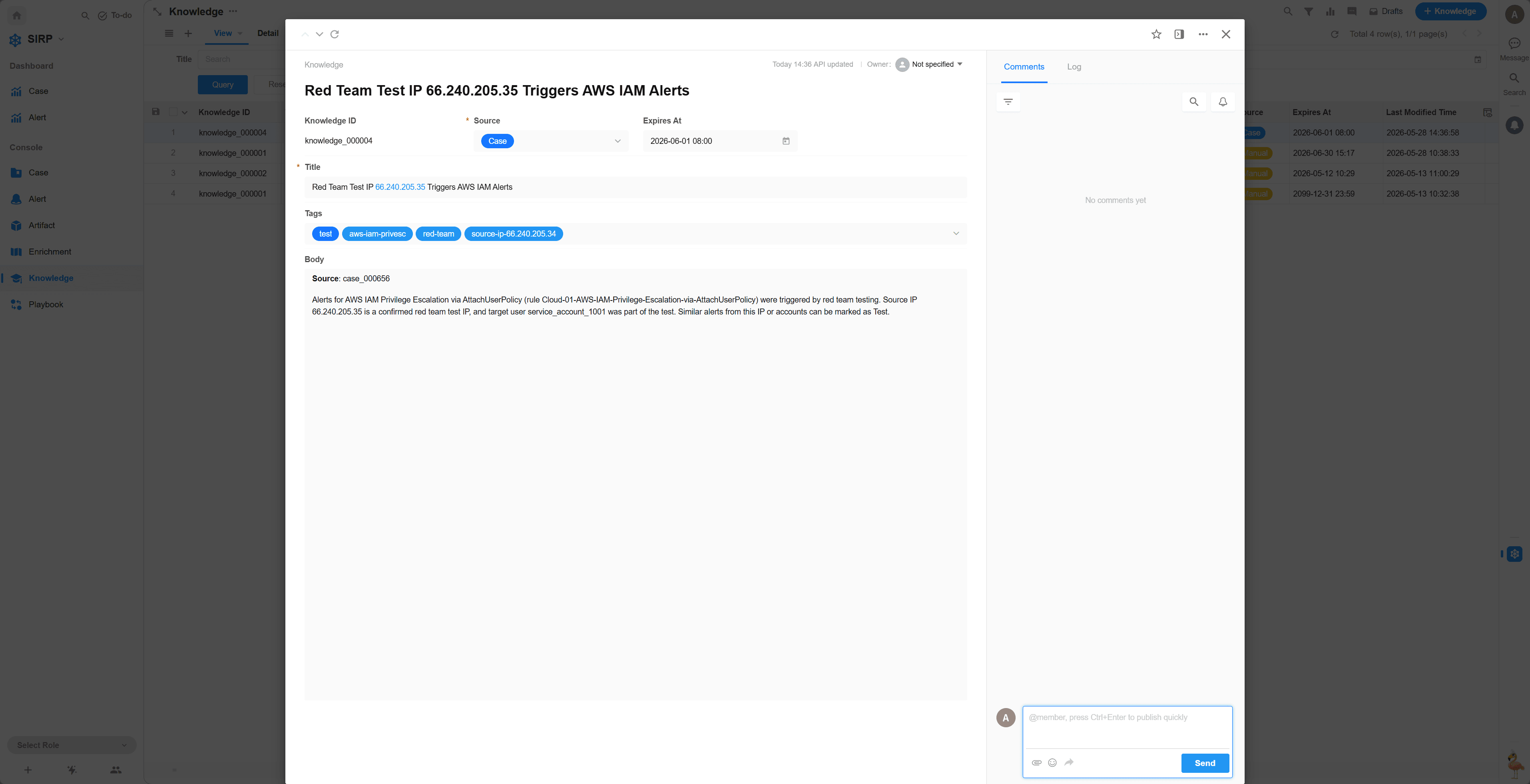Focus the comment input box
This screenshot has height=784, width=1530.
(x=1127, y=728)
